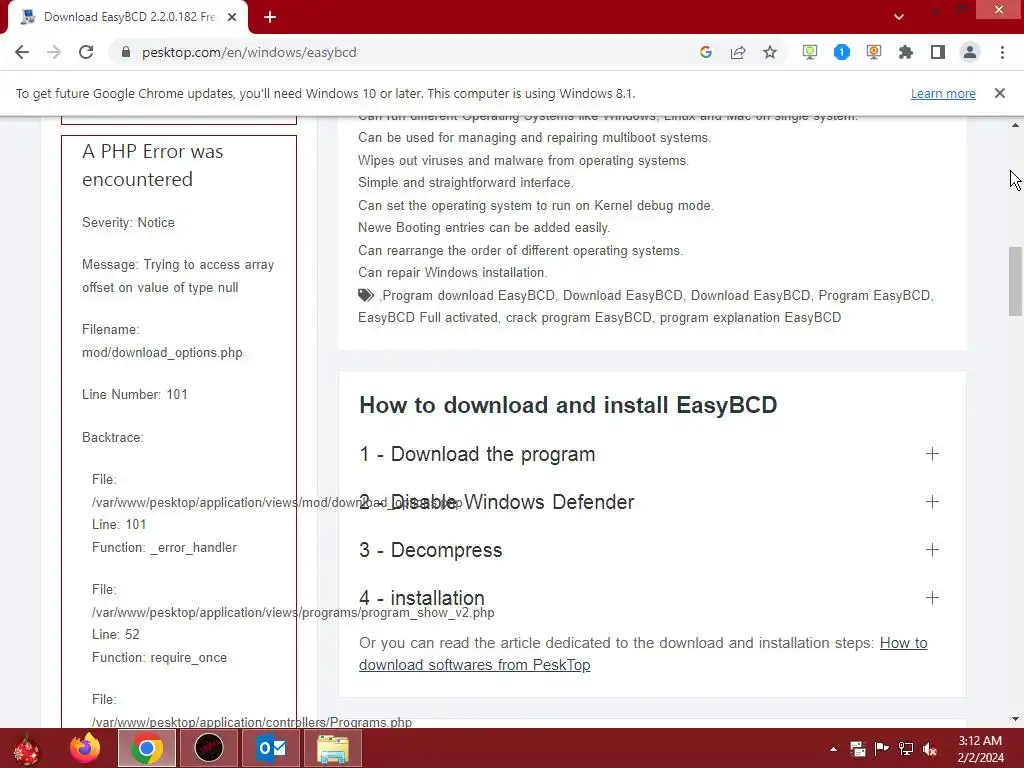Open the taskbar clock 3:12 AM

[980, 749]
